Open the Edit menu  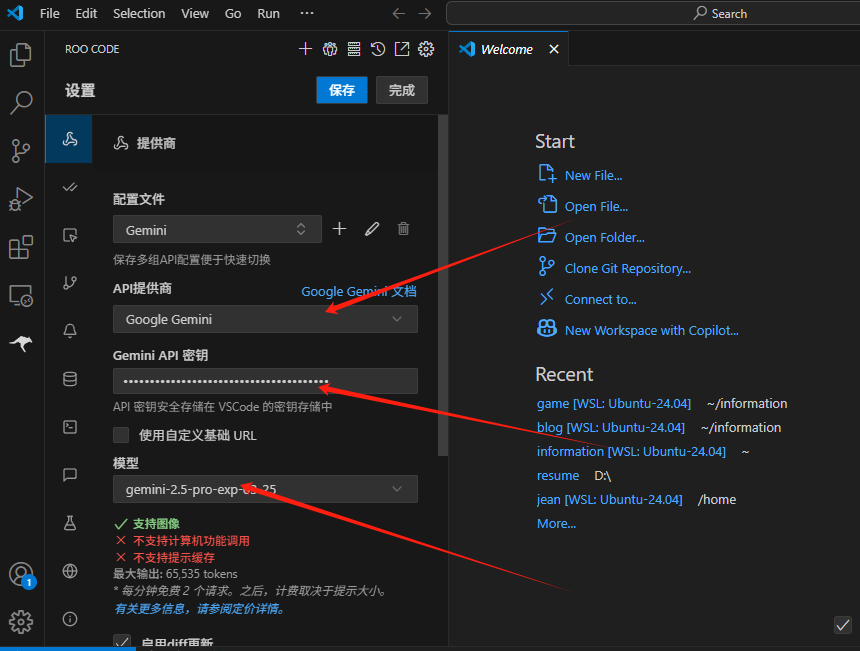click(x=86, y=14)
